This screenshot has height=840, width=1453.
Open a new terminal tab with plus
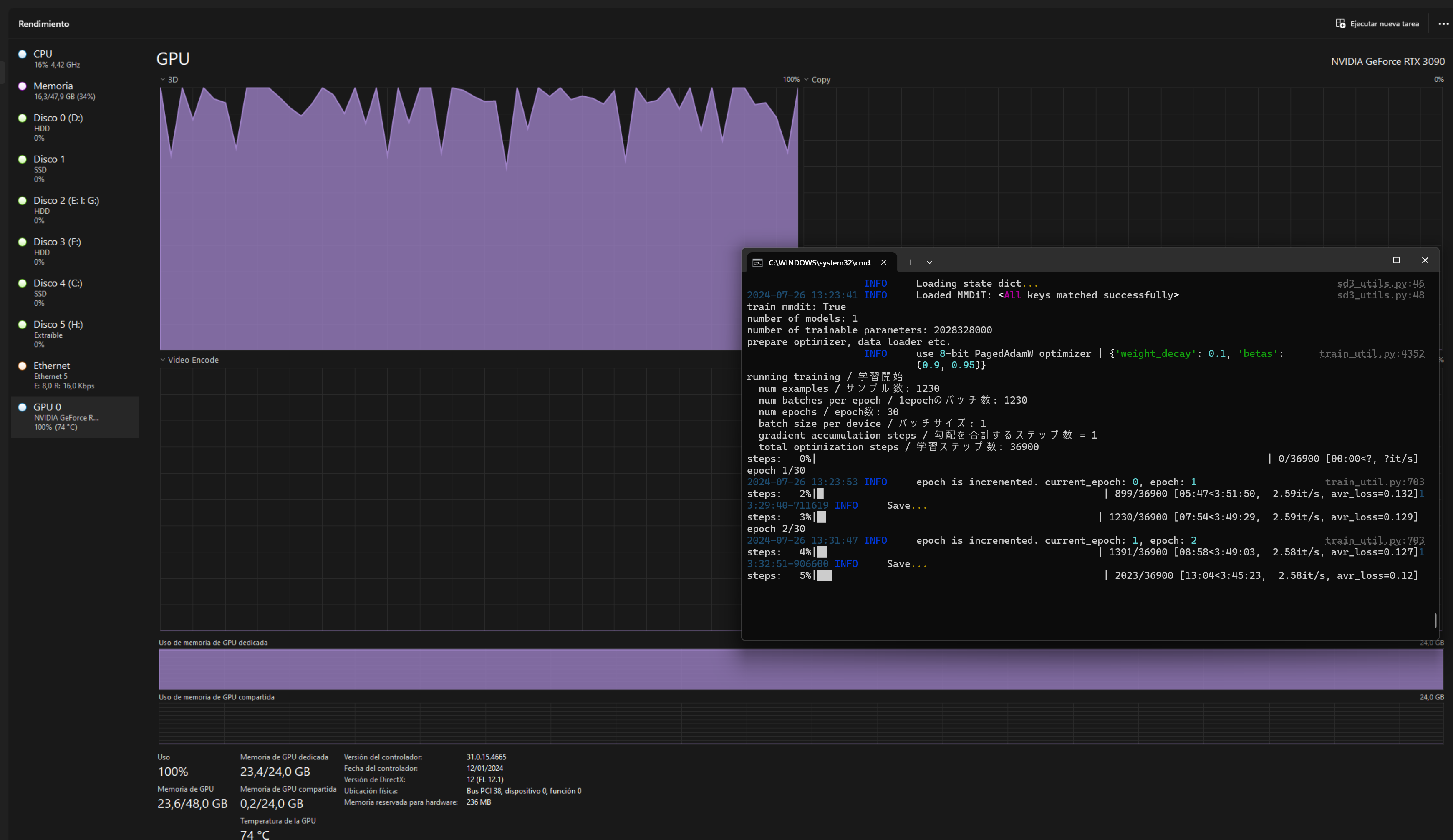pos(910,262)
